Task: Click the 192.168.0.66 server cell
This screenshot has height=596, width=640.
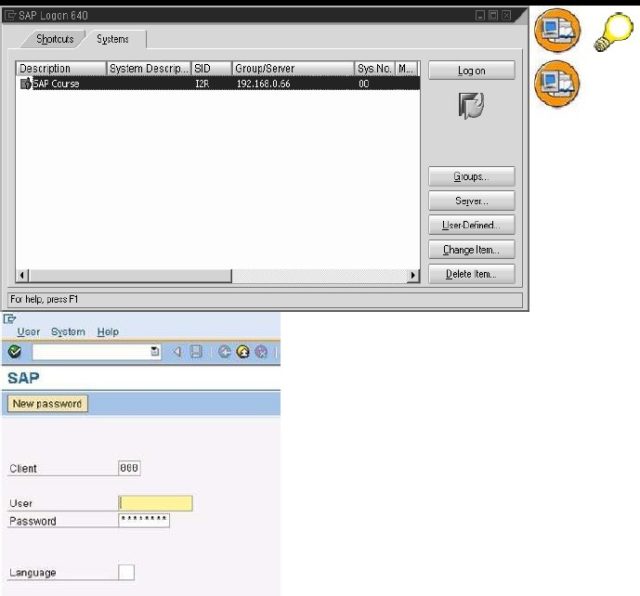Action: pyautogui.click(x=264, y=84)
